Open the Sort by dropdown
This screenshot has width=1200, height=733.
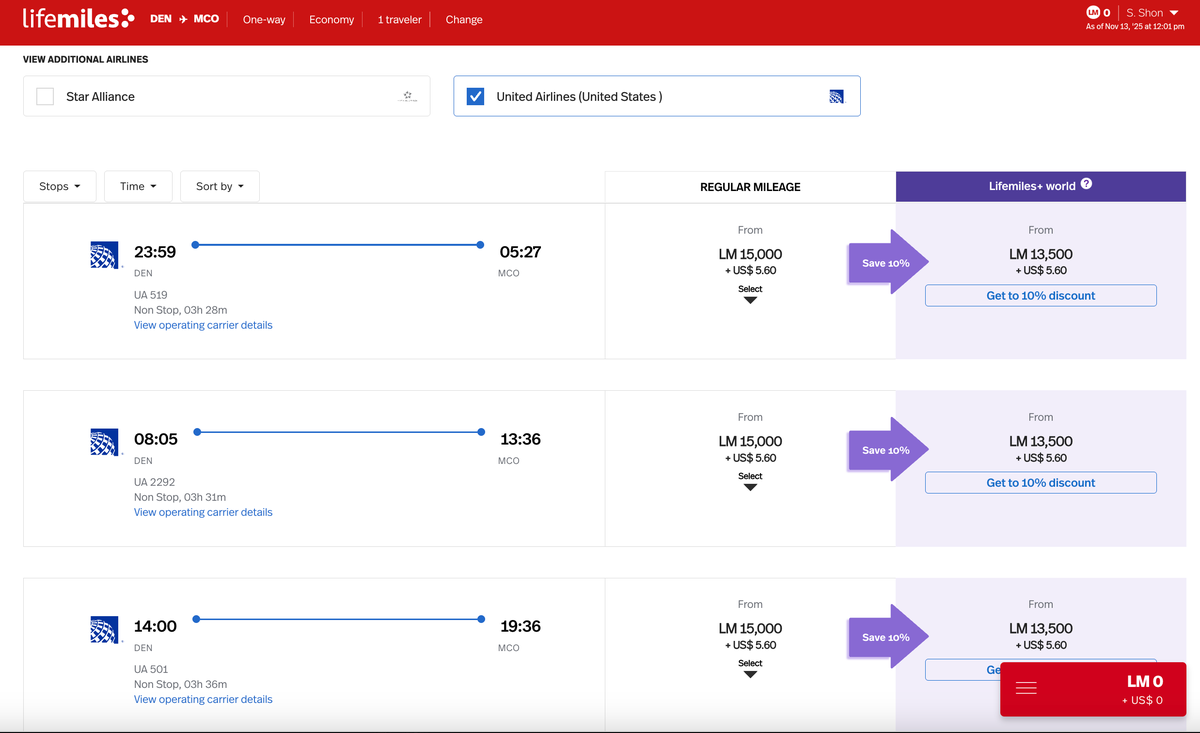pos(219,186)
